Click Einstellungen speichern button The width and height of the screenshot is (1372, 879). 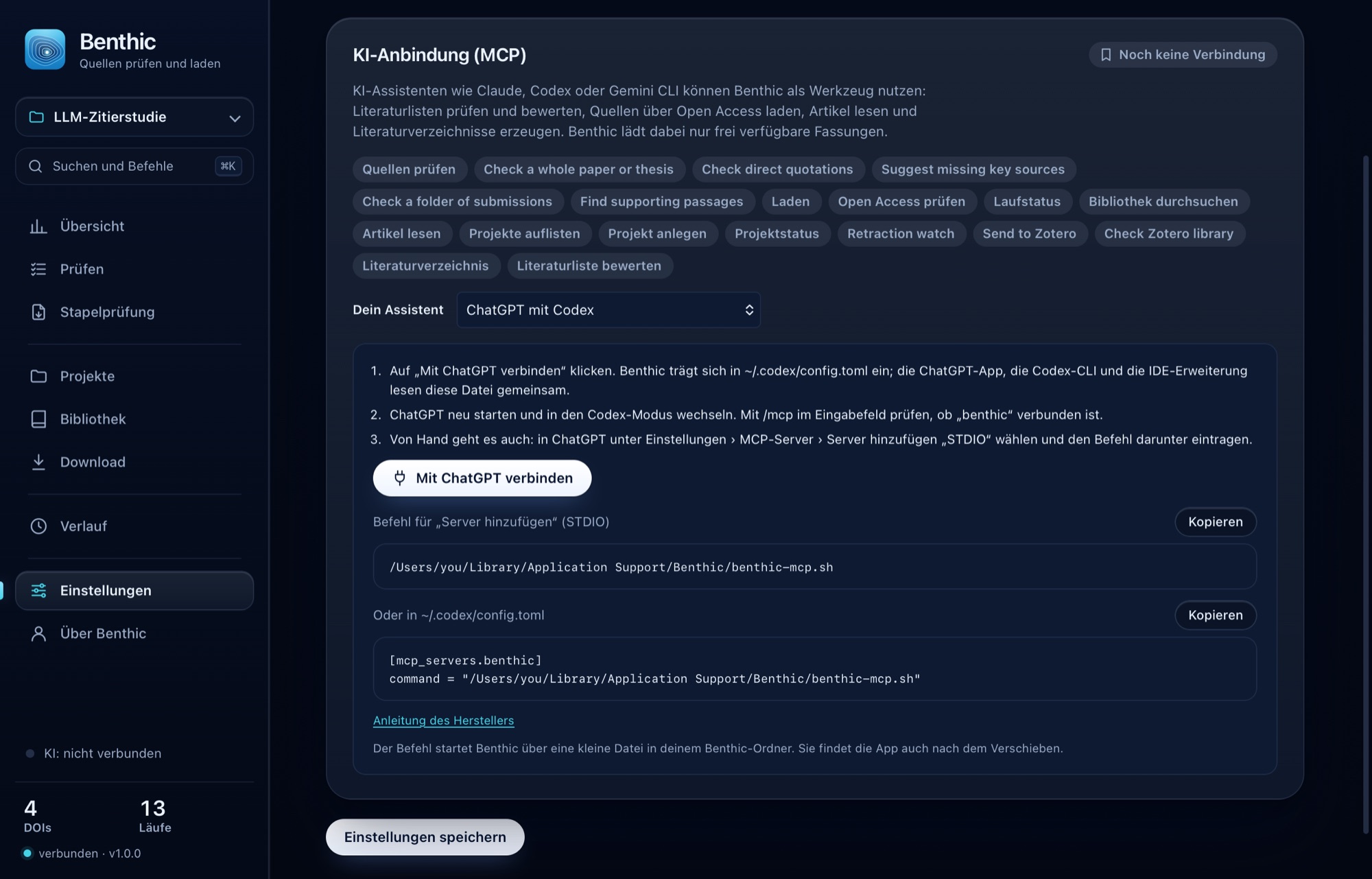coord(425,837)
